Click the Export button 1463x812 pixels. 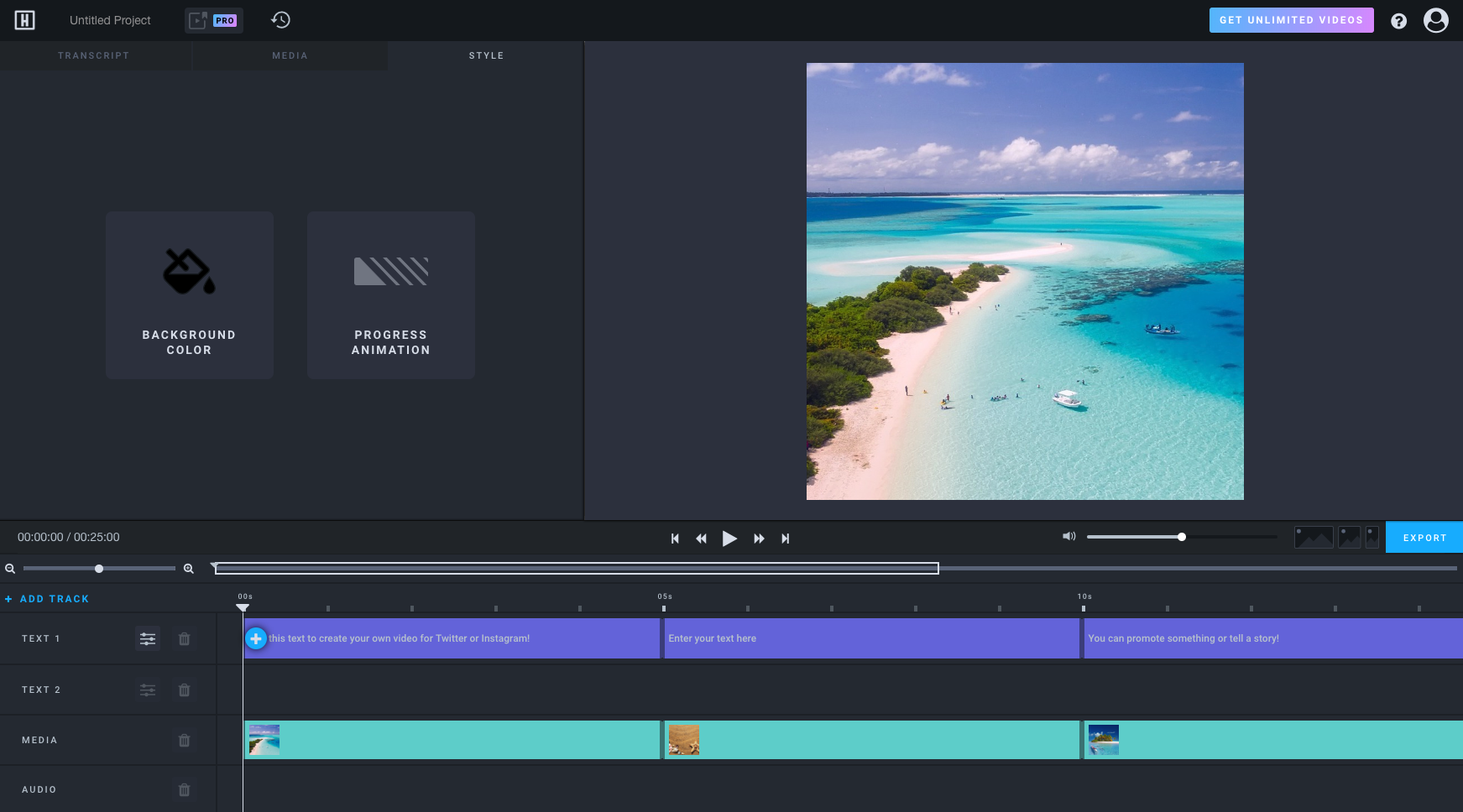click(x=1424, y=538)
